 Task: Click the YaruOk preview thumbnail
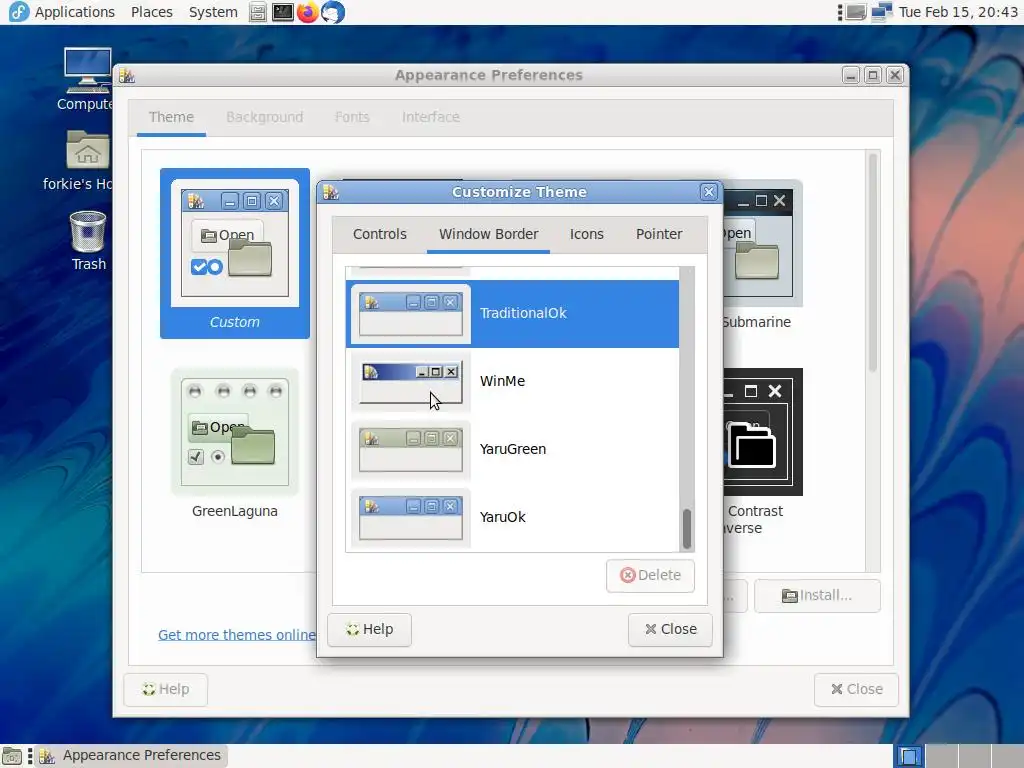tap(411, 518)
